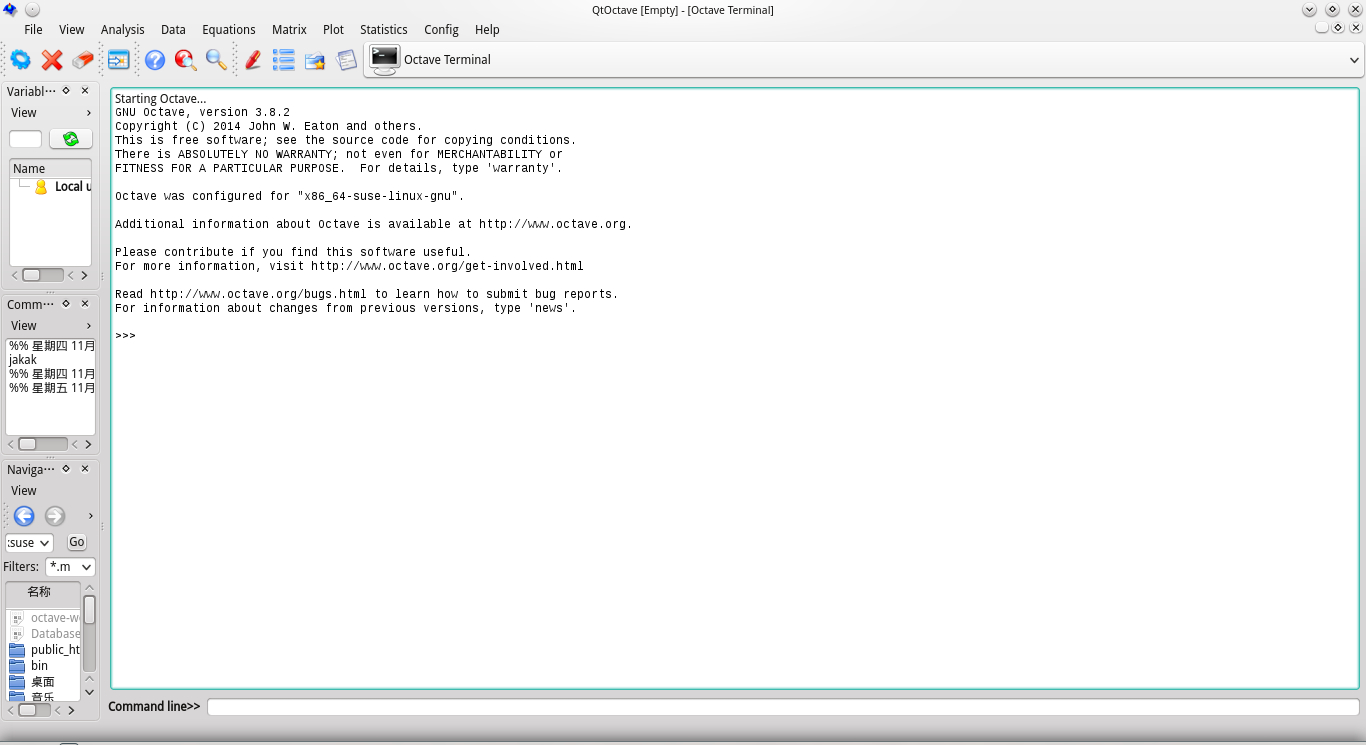The width and height of the screenshot is (1366, 745).
Task: Select the '%% 星期五 11月' history entry
Action: pyautogui.click(x=50, y=388)
